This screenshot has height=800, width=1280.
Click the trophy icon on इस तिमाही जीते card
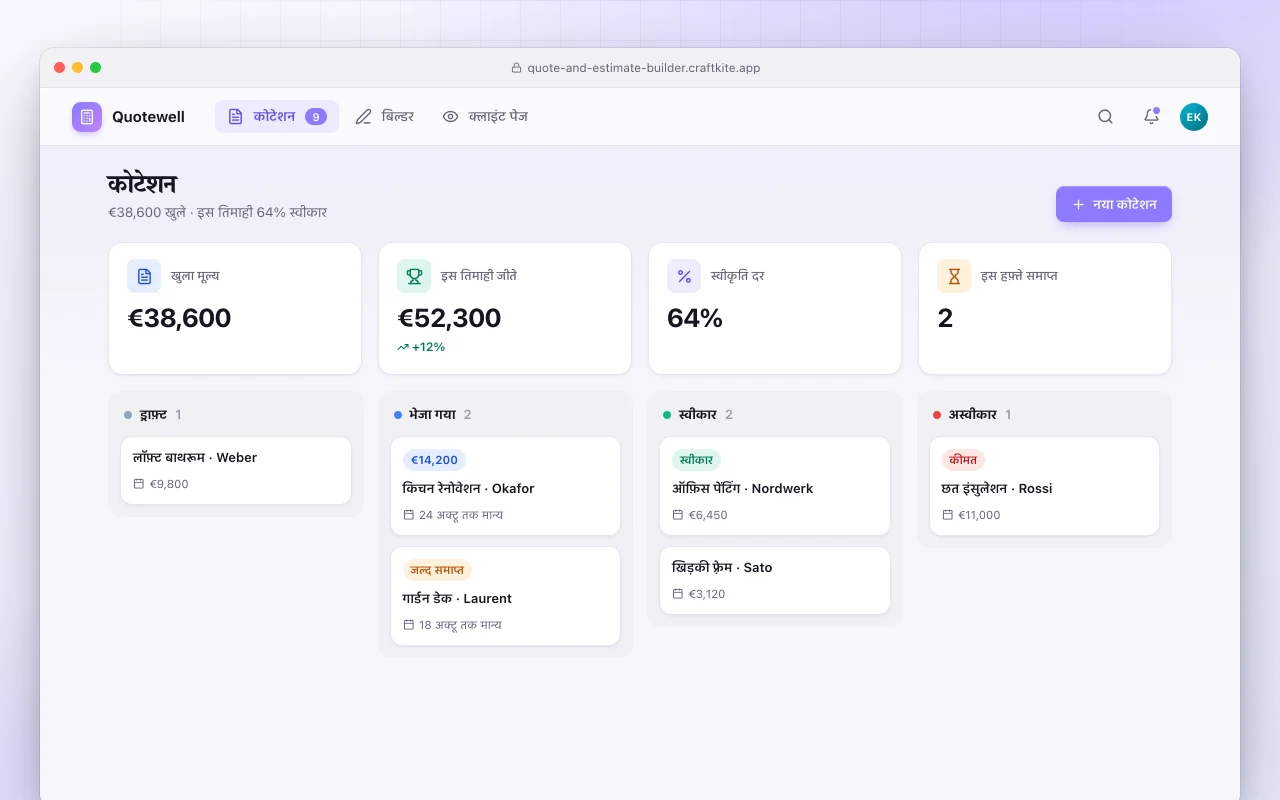coord(414,276)
